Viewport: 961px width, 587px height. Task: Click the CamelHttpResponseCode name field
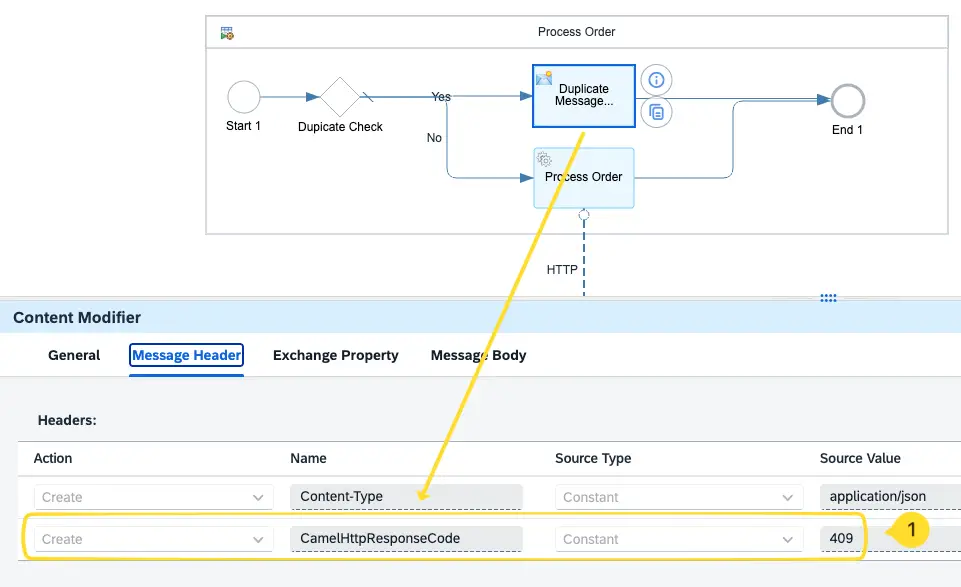point(405,539)
